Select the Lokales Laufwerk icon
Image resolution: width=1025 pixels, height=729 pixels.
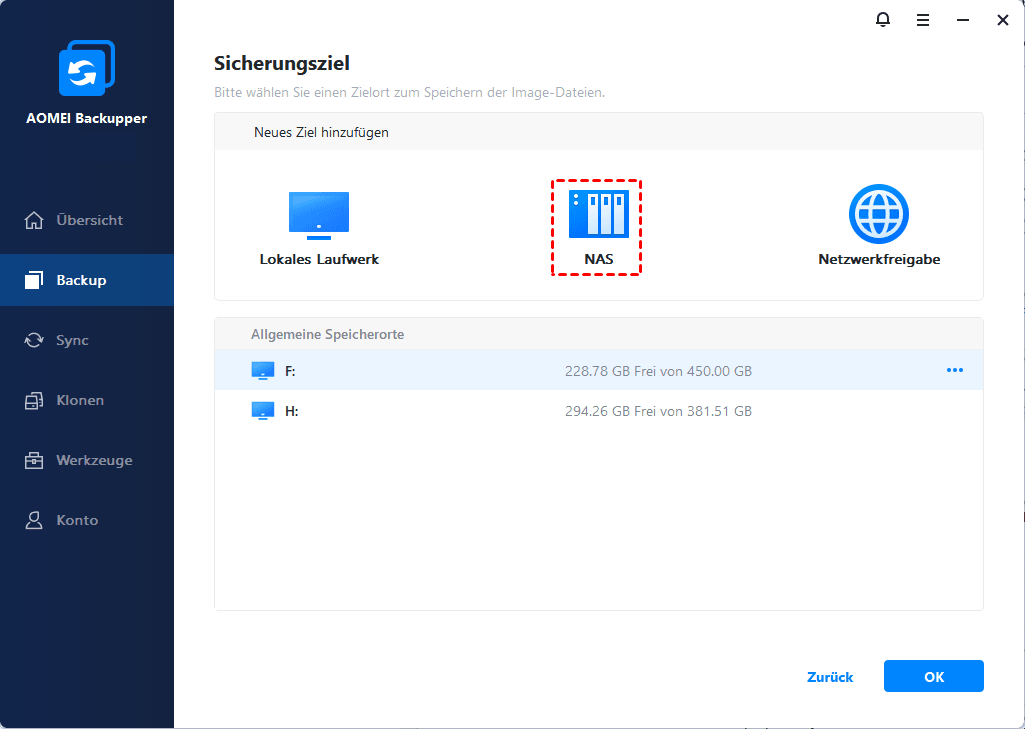pyautogui.click(x=318, y=214)
